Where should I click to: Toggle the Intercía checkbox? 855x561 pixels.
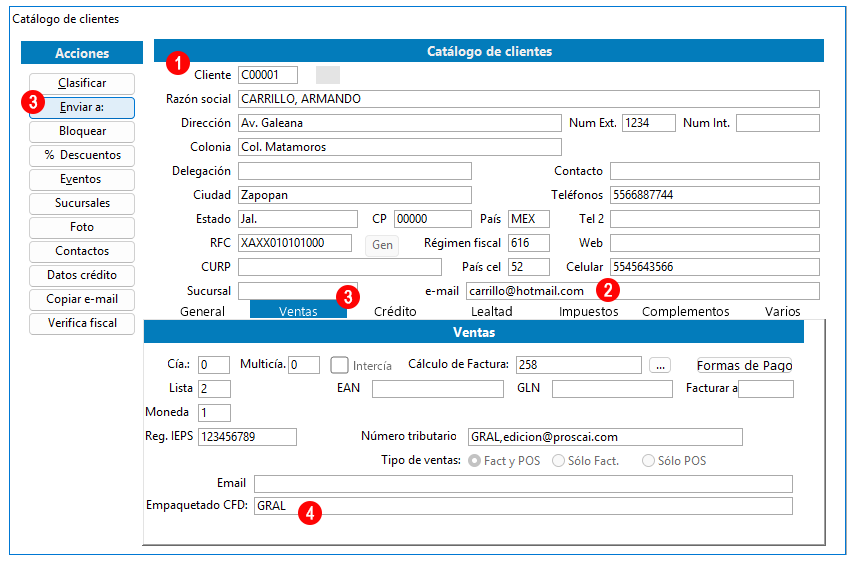[339, 365]
